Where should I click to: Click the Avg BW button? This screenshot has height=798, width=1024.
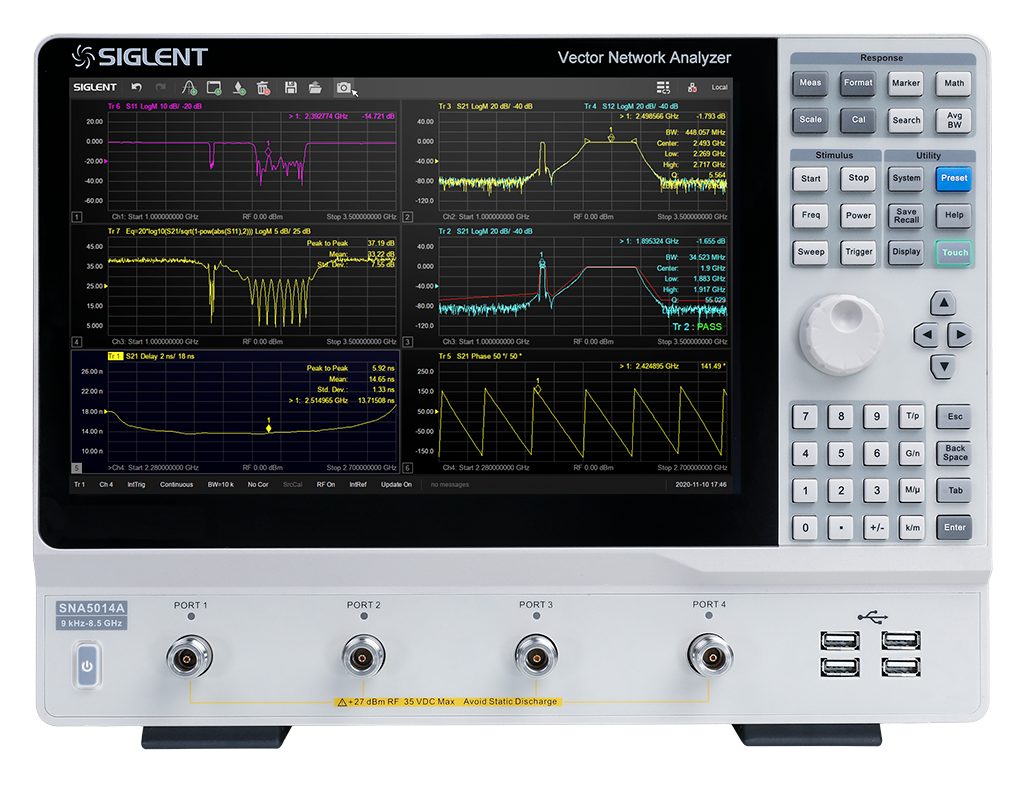[x=954, y=120]
